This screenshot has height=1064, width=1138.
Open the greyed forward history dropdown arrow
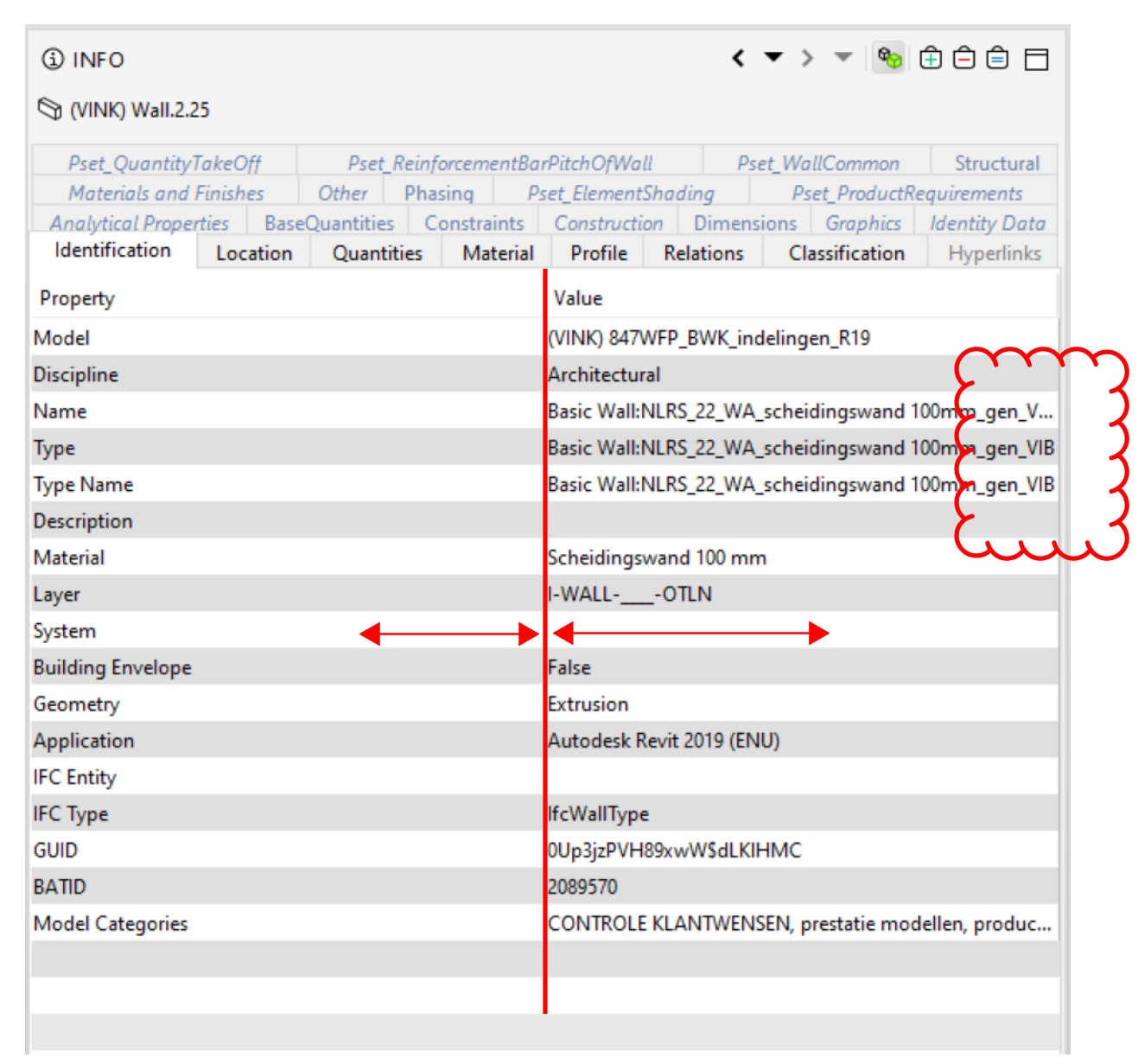pyautogui.click(x=842, y=58)
